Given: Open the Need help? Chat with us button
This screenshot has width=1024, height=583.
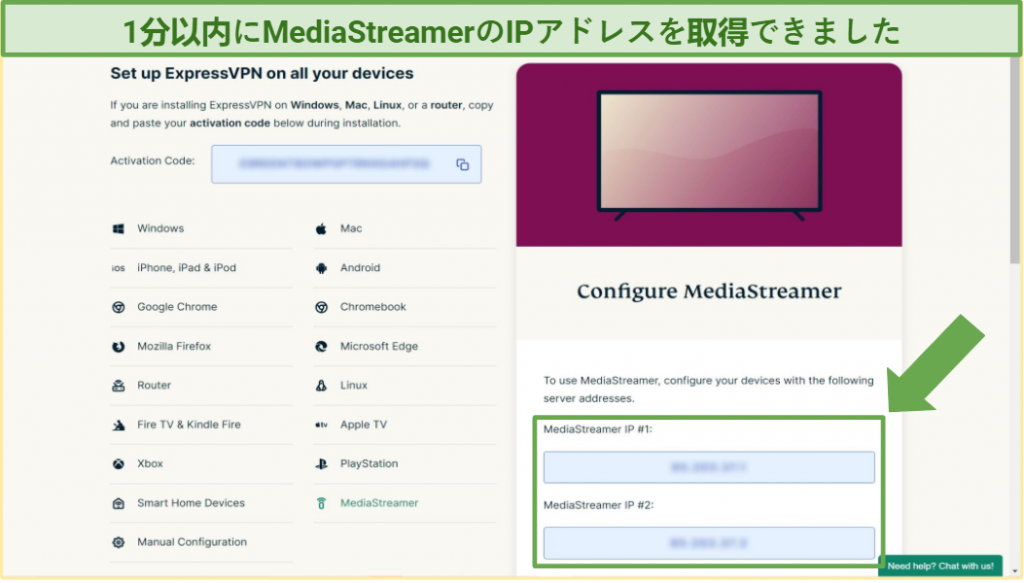Looking at the screenshot, I should point(940,567).
